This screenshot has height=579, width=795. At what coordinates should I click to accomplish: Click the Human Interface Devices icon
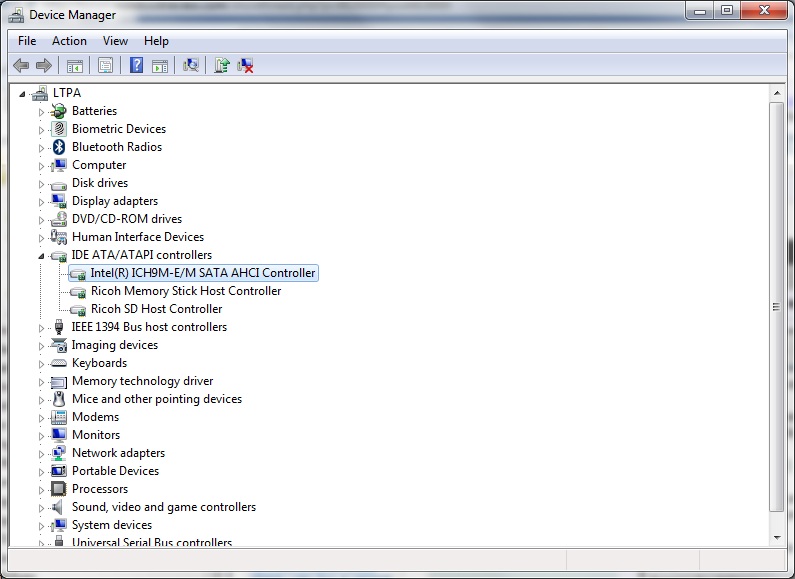point(59,237)
